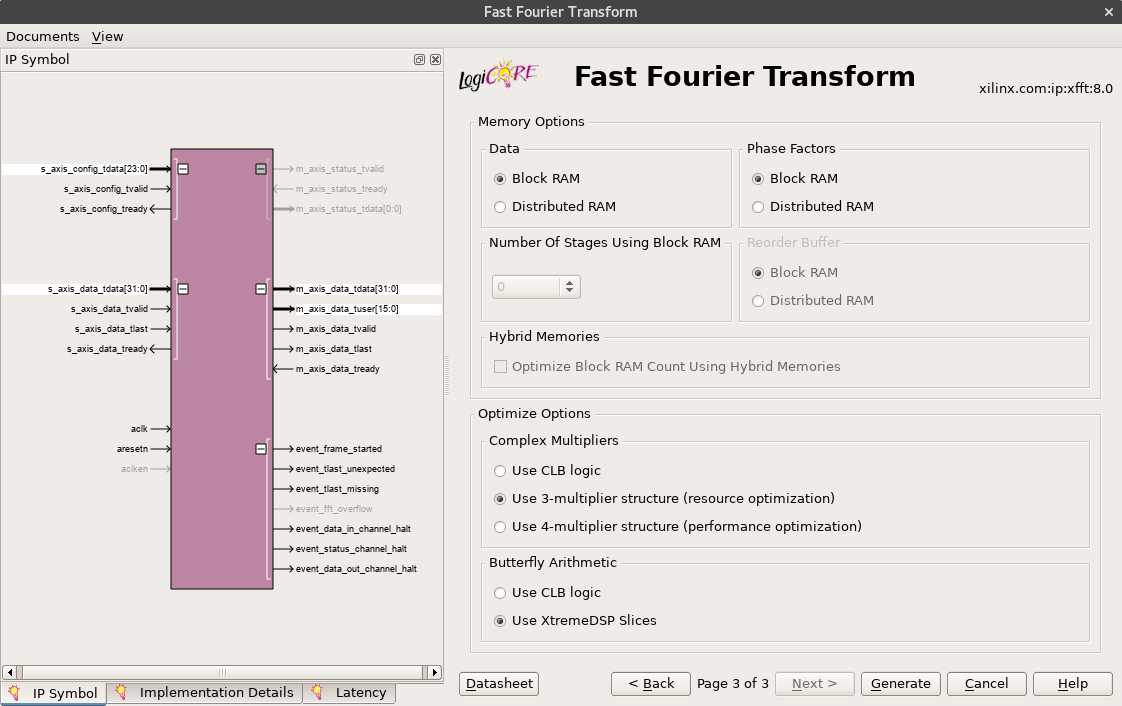Increment Number Of Stages Using Block RAM
1122x706 pixels.
coord(570,283)
